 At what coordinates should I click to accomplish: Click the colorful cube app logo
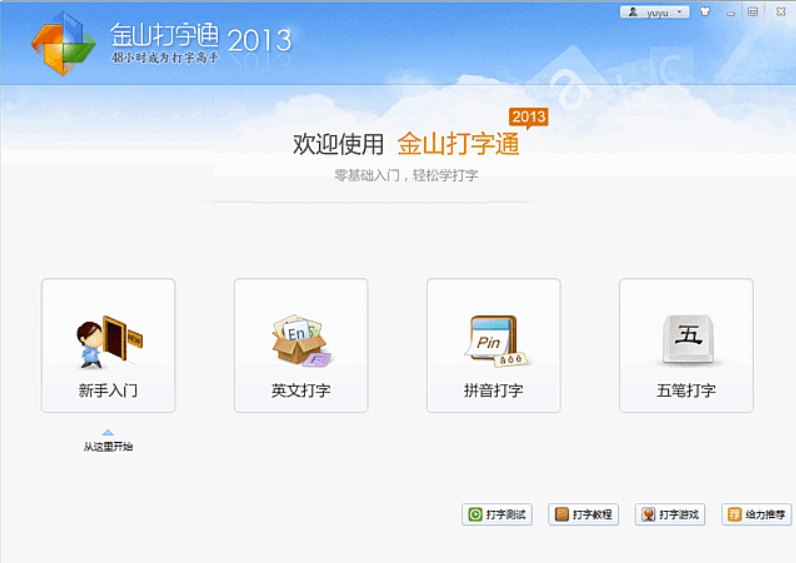[63, 43]
